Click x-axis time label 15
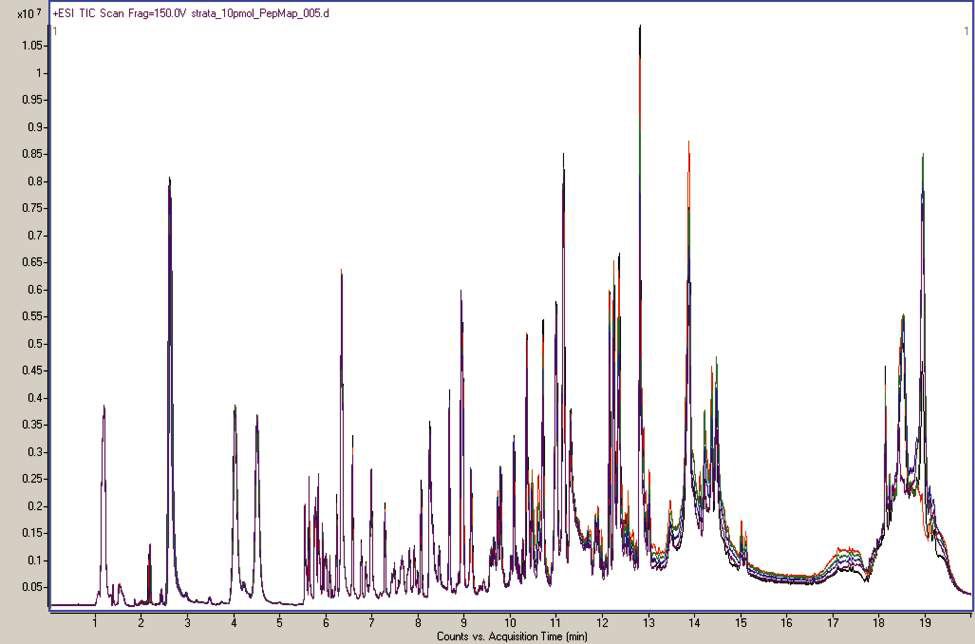Image resolution: width=975 pixels, height=644 pixels. [x=741, y=623]
